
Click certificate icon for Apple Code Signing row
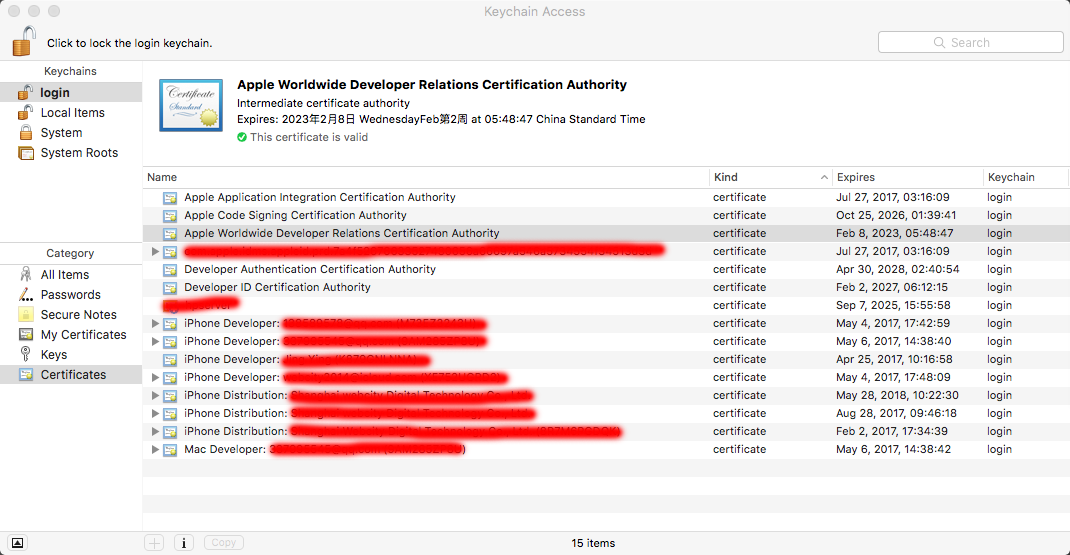tap(170, 216)
